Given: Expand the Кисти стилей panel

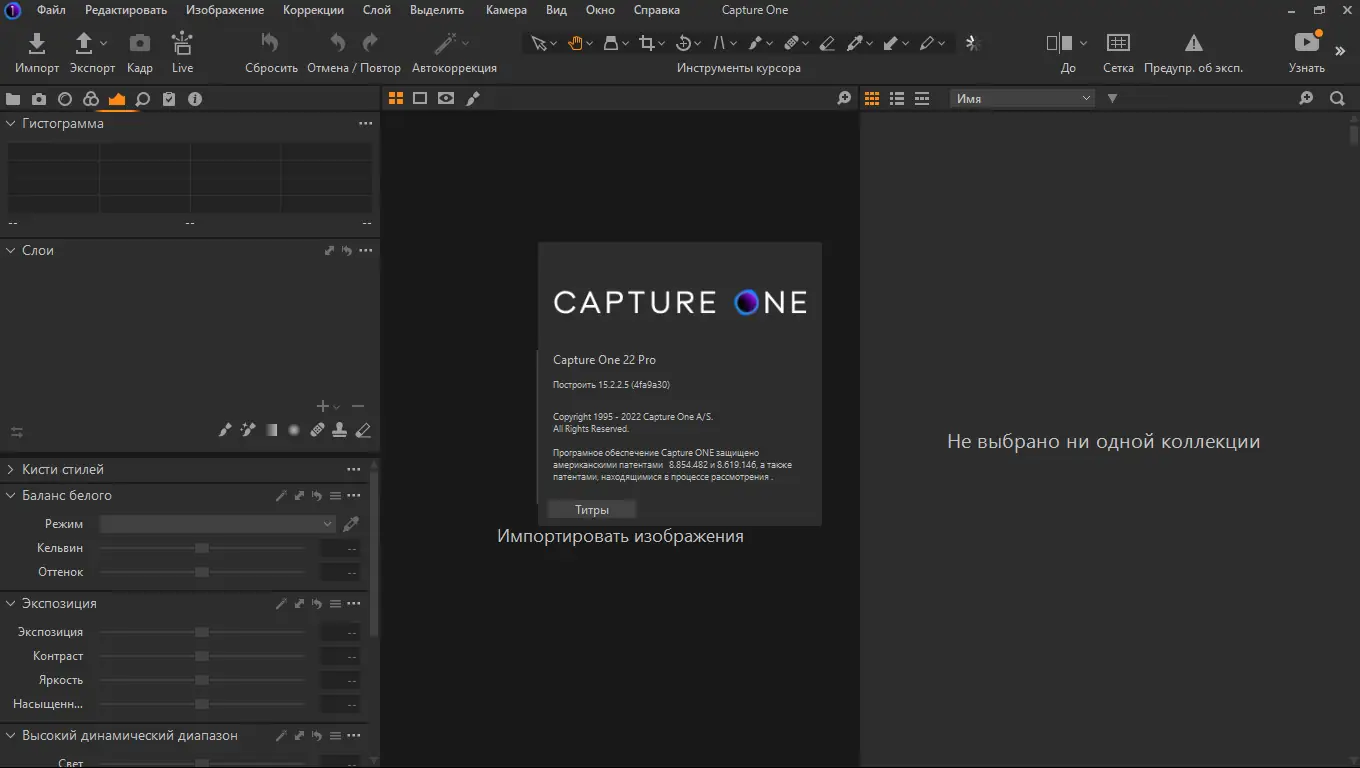Looking at the screenshot, I should (x=10, y=469).
